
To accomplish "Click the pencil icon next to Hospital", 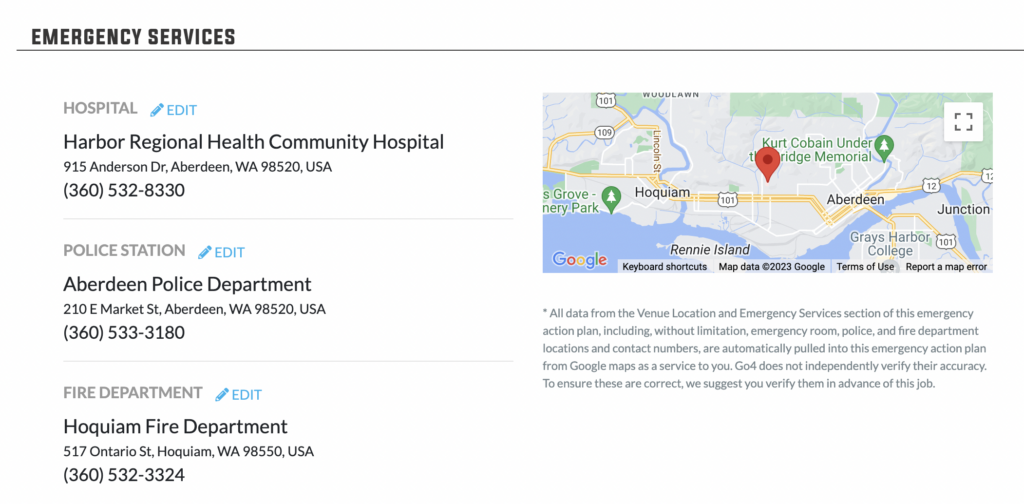I will coord(157,110).
